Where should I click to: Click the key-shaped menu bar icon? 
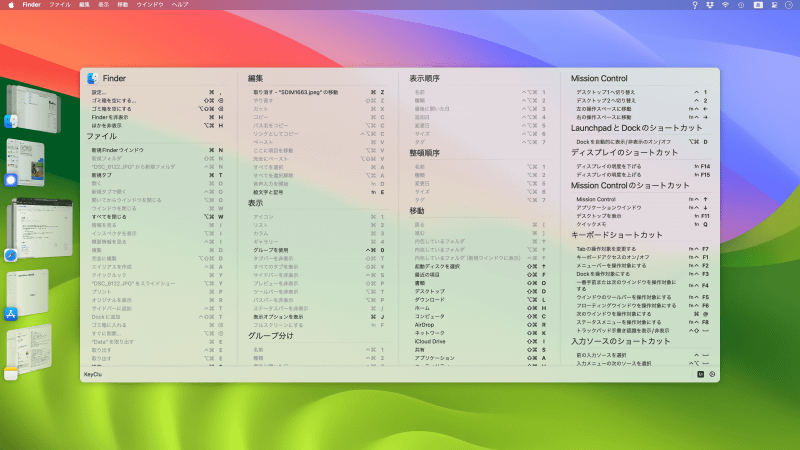(x=694, y=5)
